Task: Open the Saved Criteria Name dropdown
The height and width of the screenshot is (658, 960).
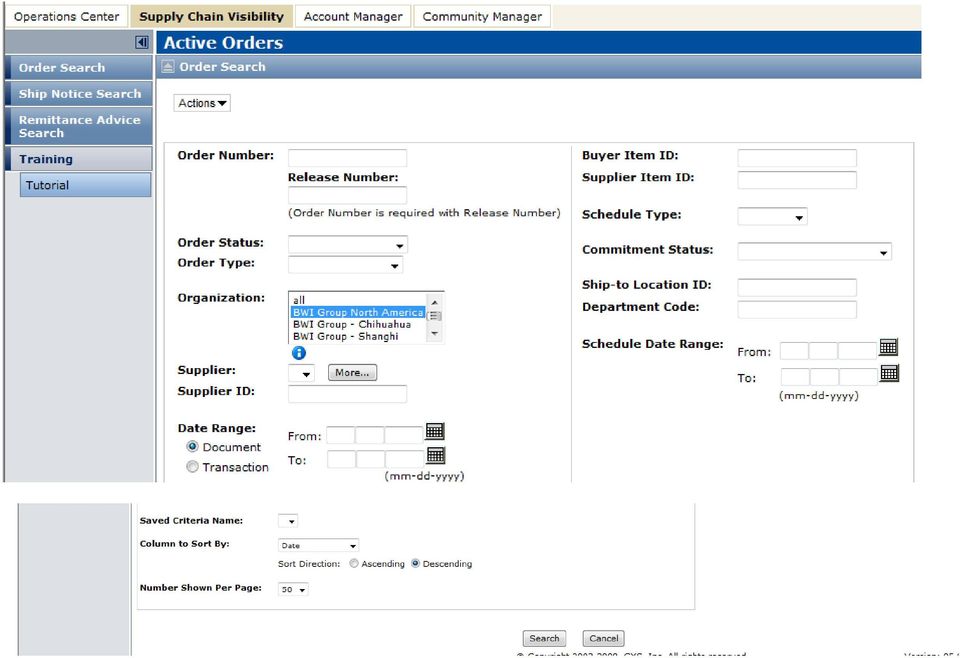Action: pos(288,521)
